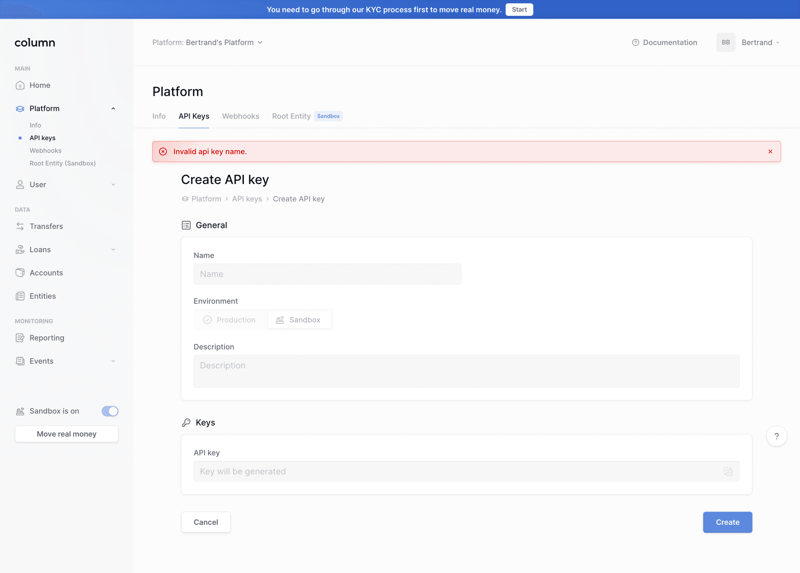Open Home in the sidebar

pos(40,85)
